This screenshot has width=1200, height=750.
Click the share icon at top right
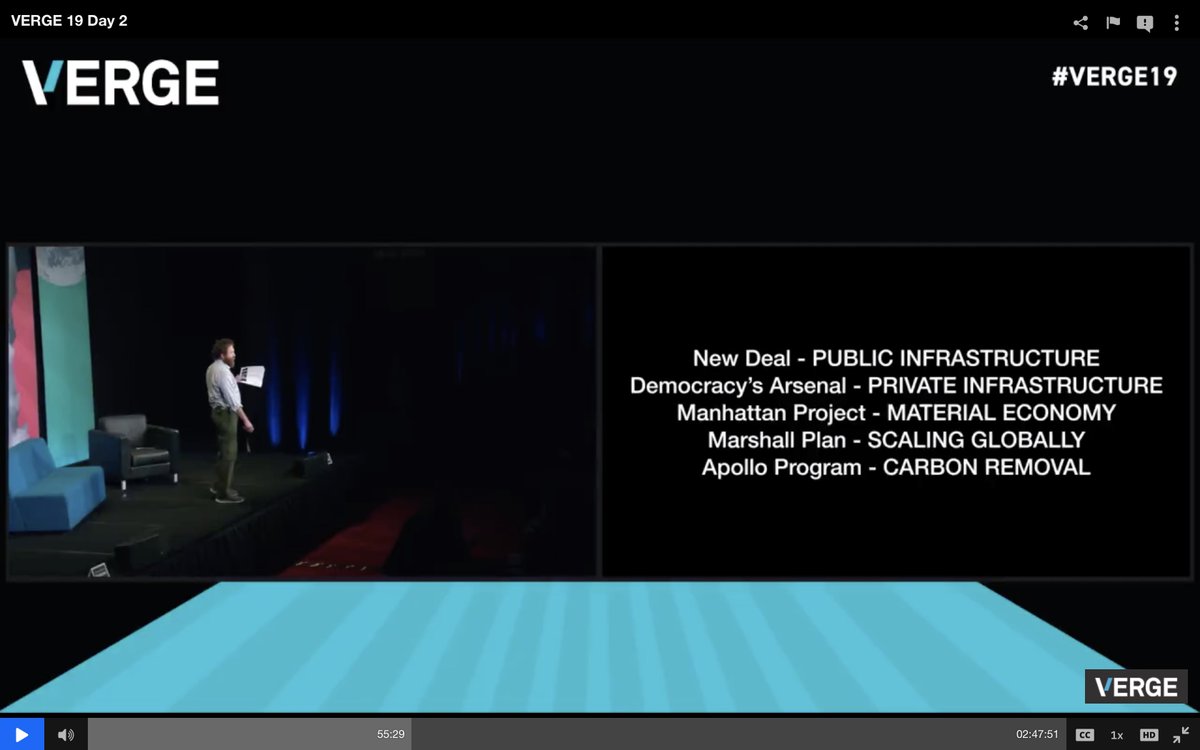[x=1081, y=22]
